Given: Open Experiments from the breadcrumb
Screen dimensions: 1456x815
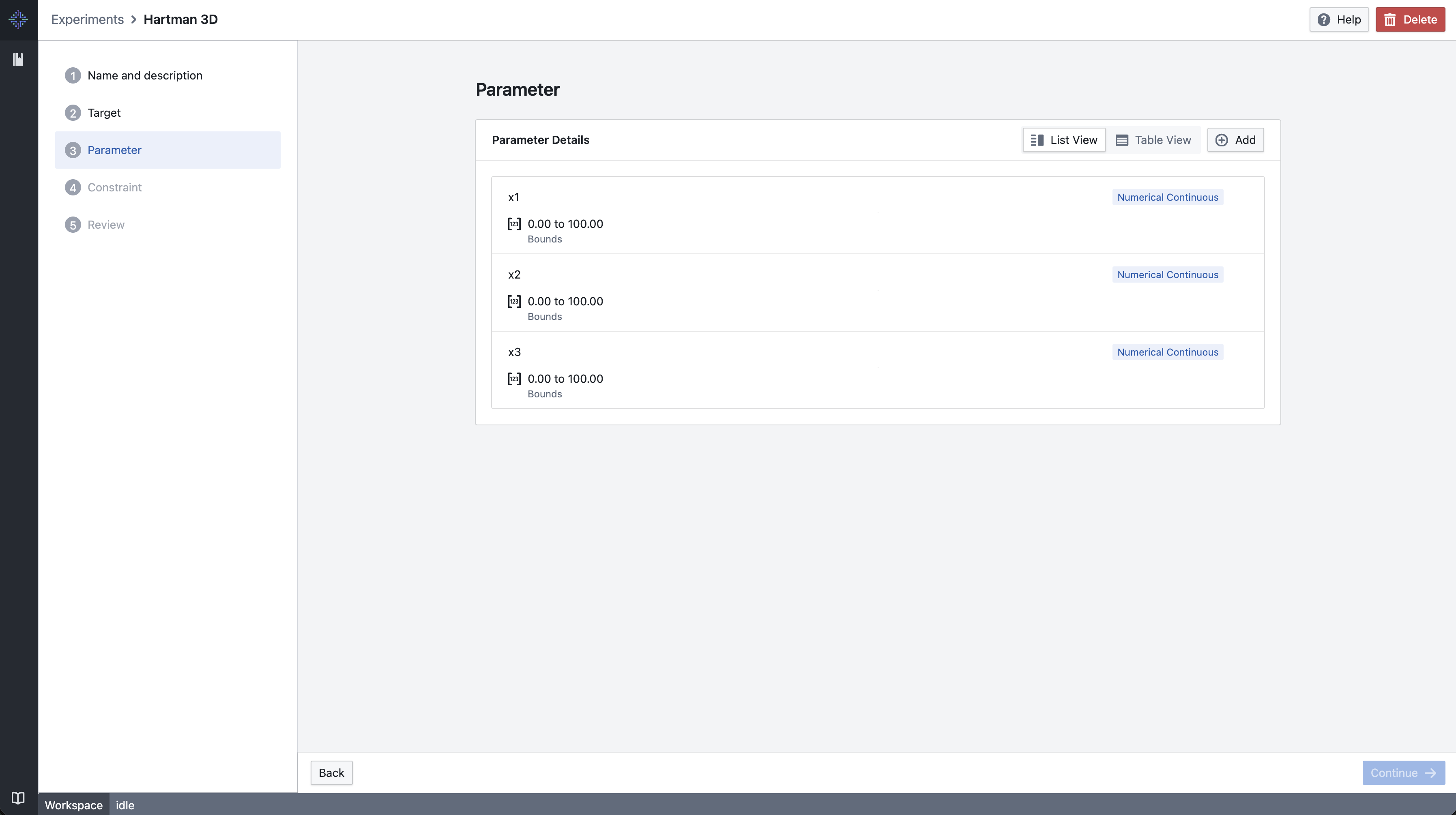Looking at the screenshot, I should [87, 19].
